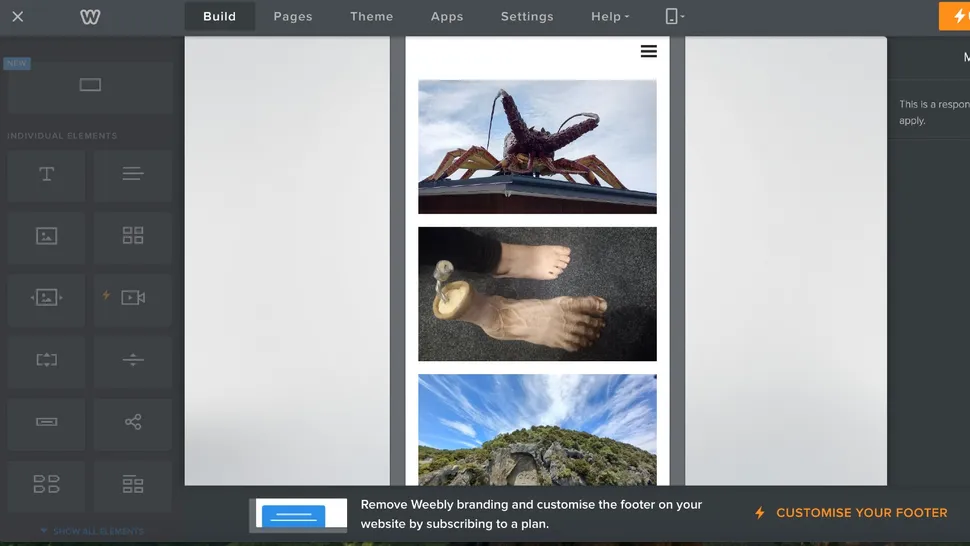
Task: Click the orange lightning upgrade button
Action: tap(955, 16)
